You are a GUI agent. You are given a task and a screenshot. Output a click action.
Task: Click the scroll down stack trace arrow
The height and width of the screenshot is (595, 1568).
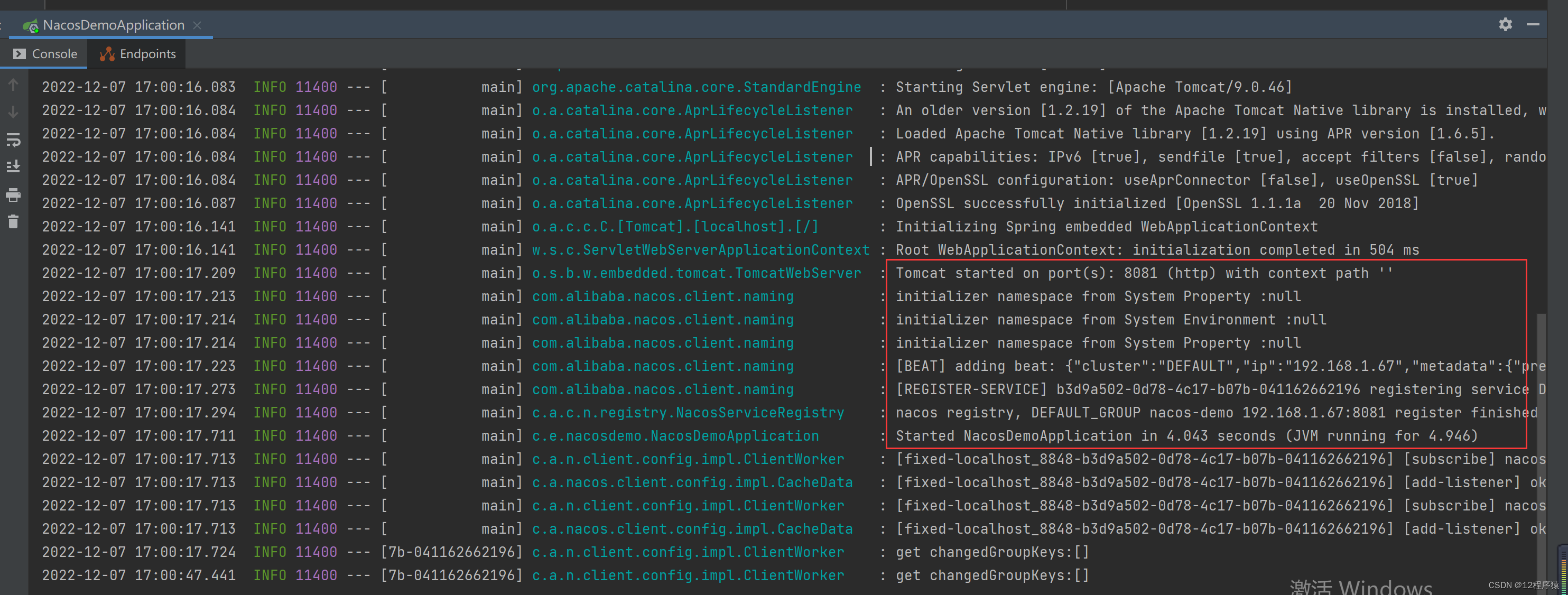(13, 112)
